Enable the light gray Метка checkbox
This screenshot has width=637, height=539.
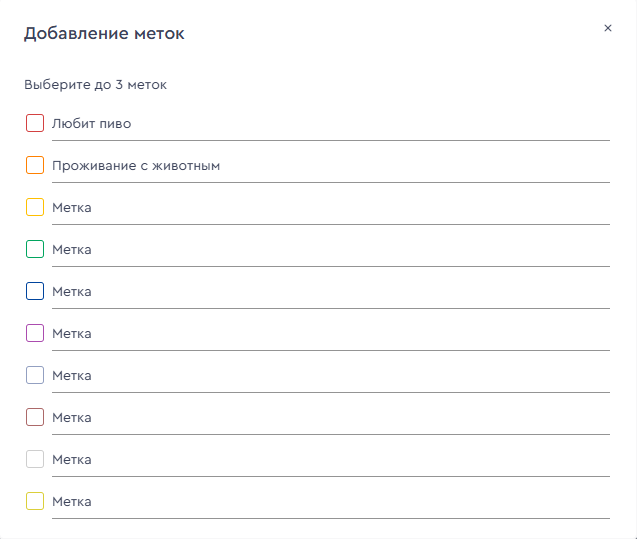click(35, 459)
